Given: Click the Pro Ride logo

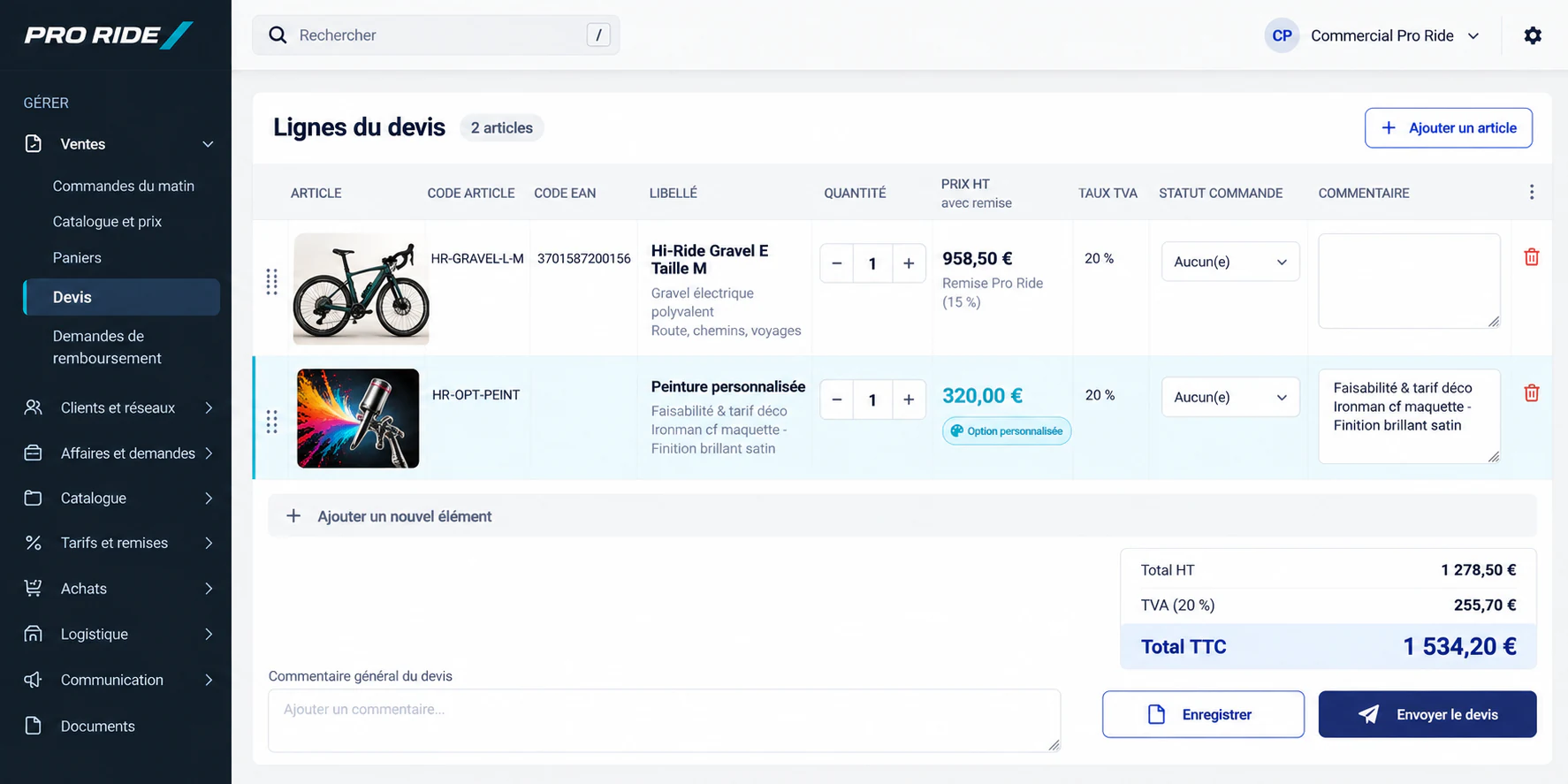Looking at the screenshot, I should (x=108, y=35).
